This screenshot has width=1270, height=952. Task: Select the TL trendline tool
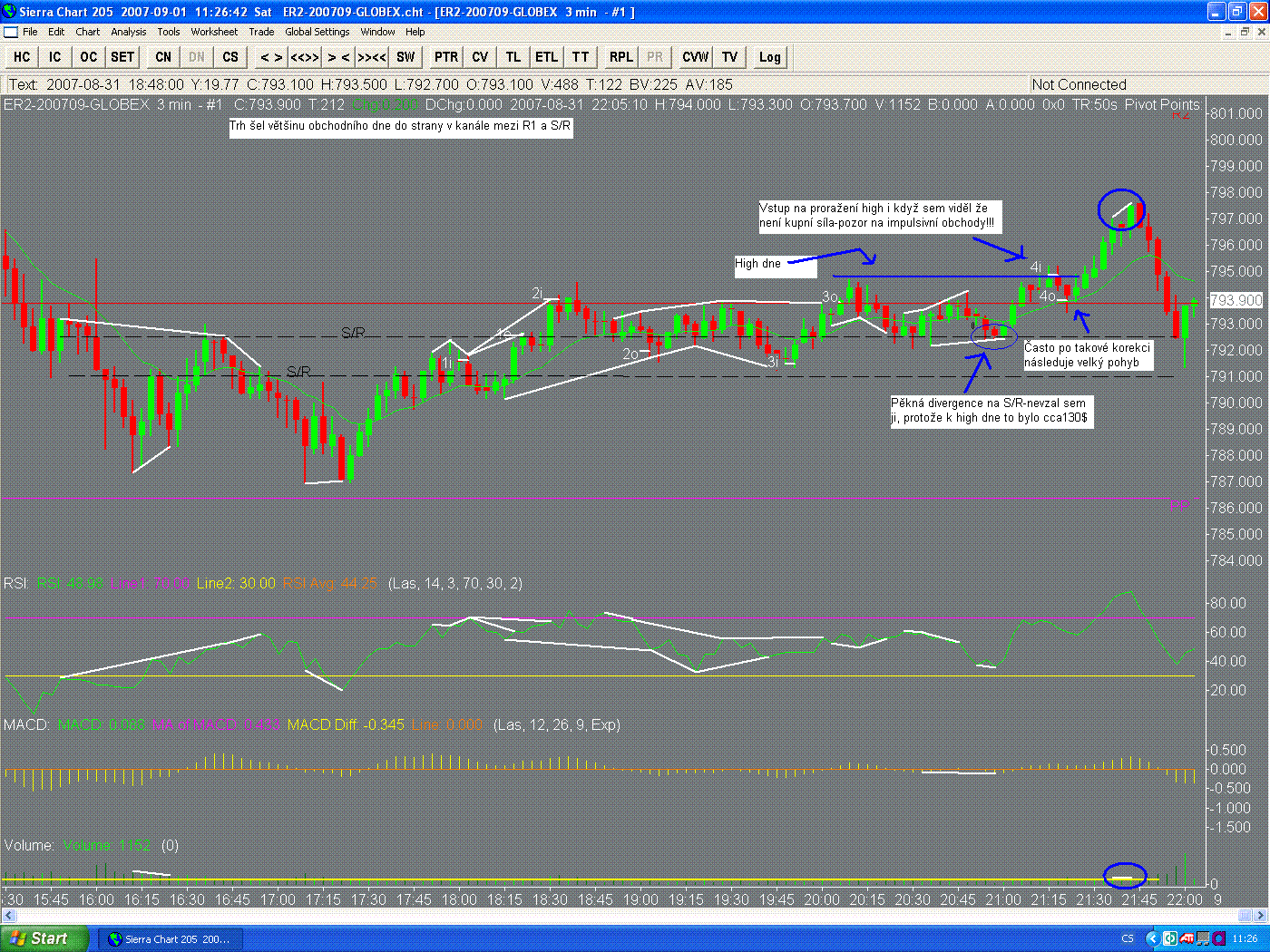tap(513, 57)
